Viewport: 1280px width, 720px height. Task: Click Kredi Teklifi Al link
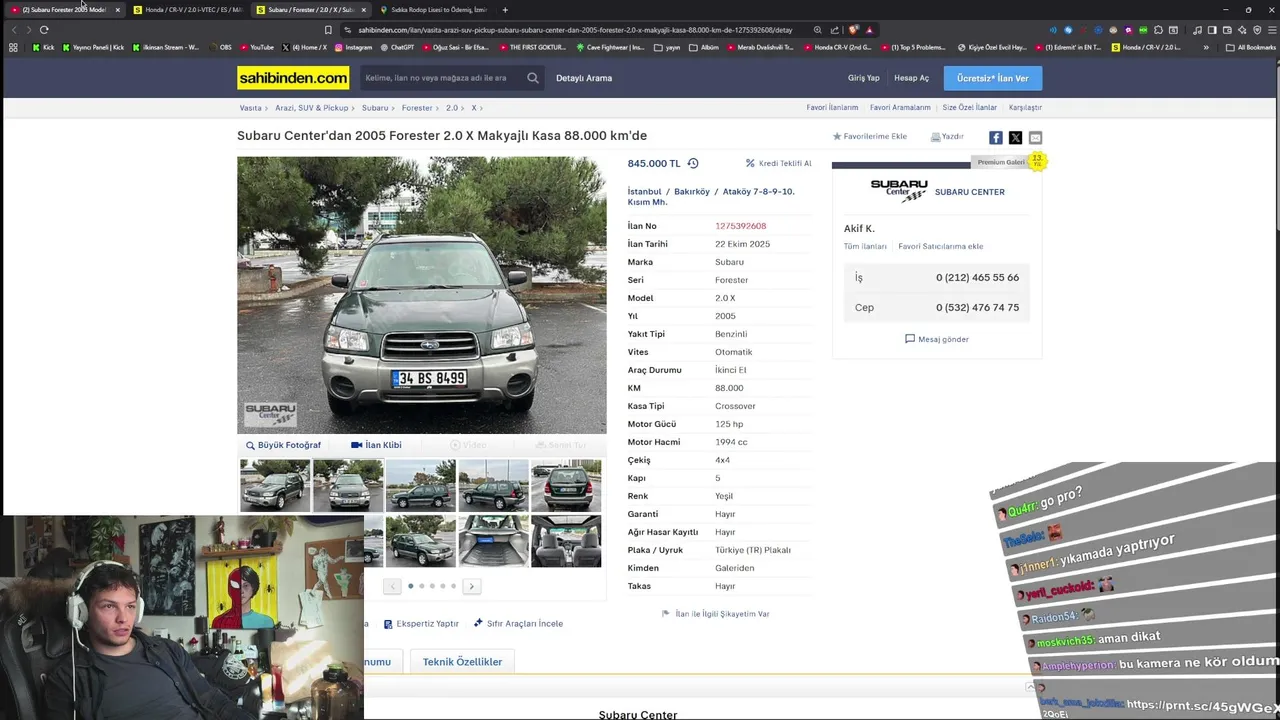[779, 163]
